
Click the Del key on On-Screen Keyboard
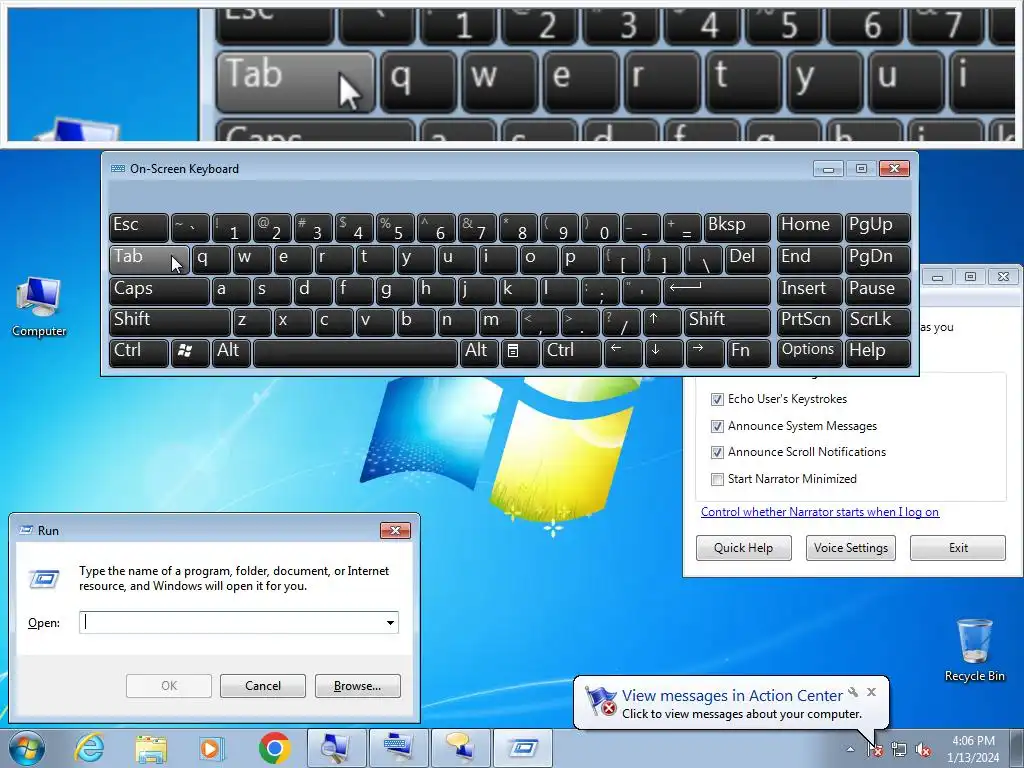pos(748,260)
